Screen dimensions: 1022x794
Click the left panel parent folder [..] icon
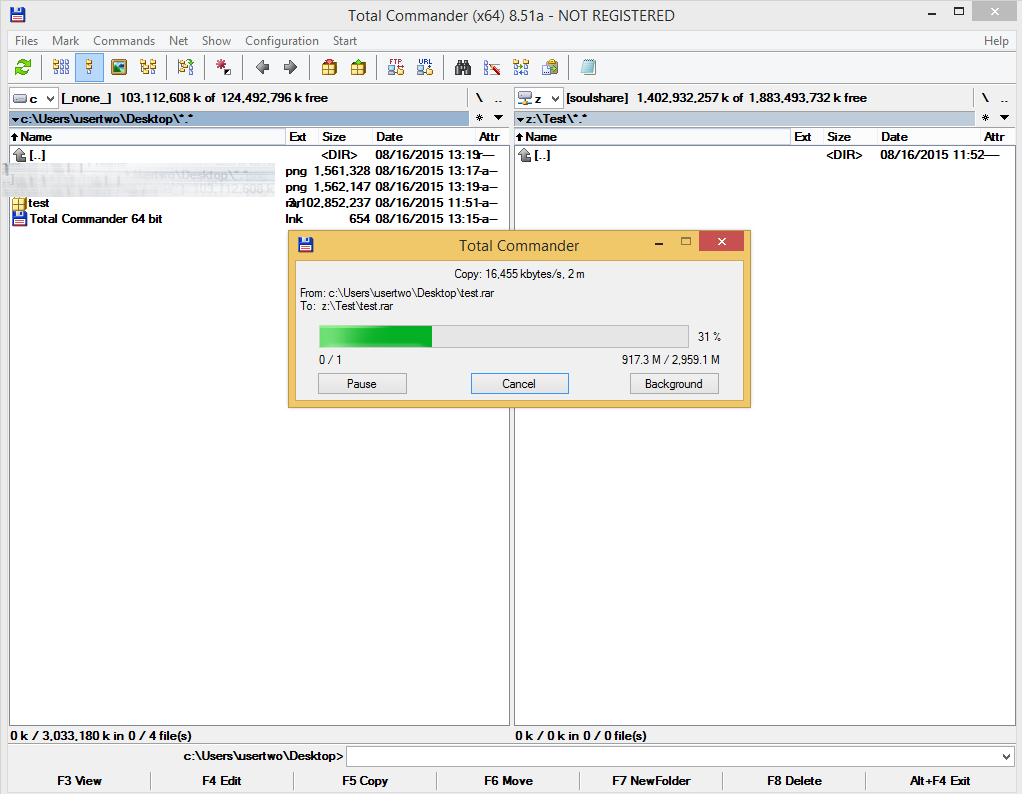[x=20, y=155]
